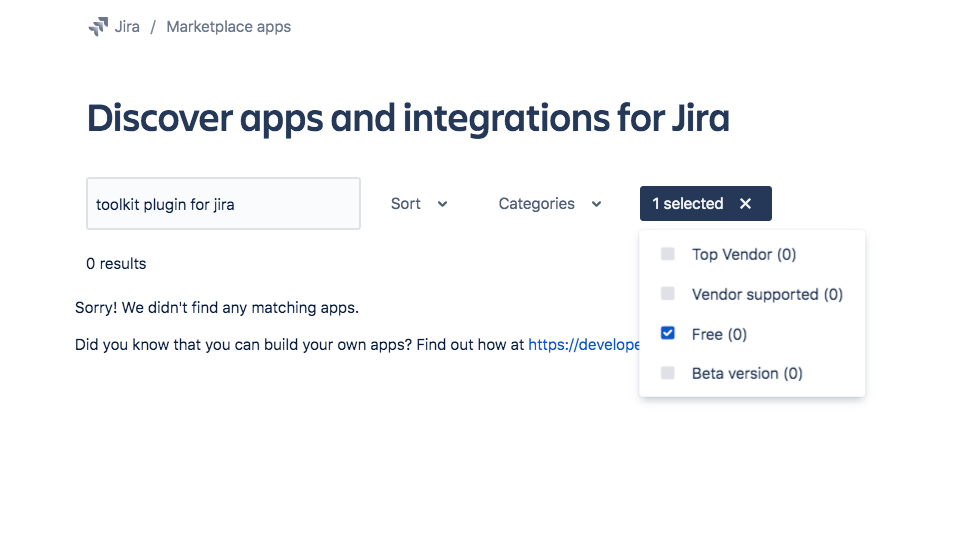Click the Sort chevron arrow

pos(442,204)
